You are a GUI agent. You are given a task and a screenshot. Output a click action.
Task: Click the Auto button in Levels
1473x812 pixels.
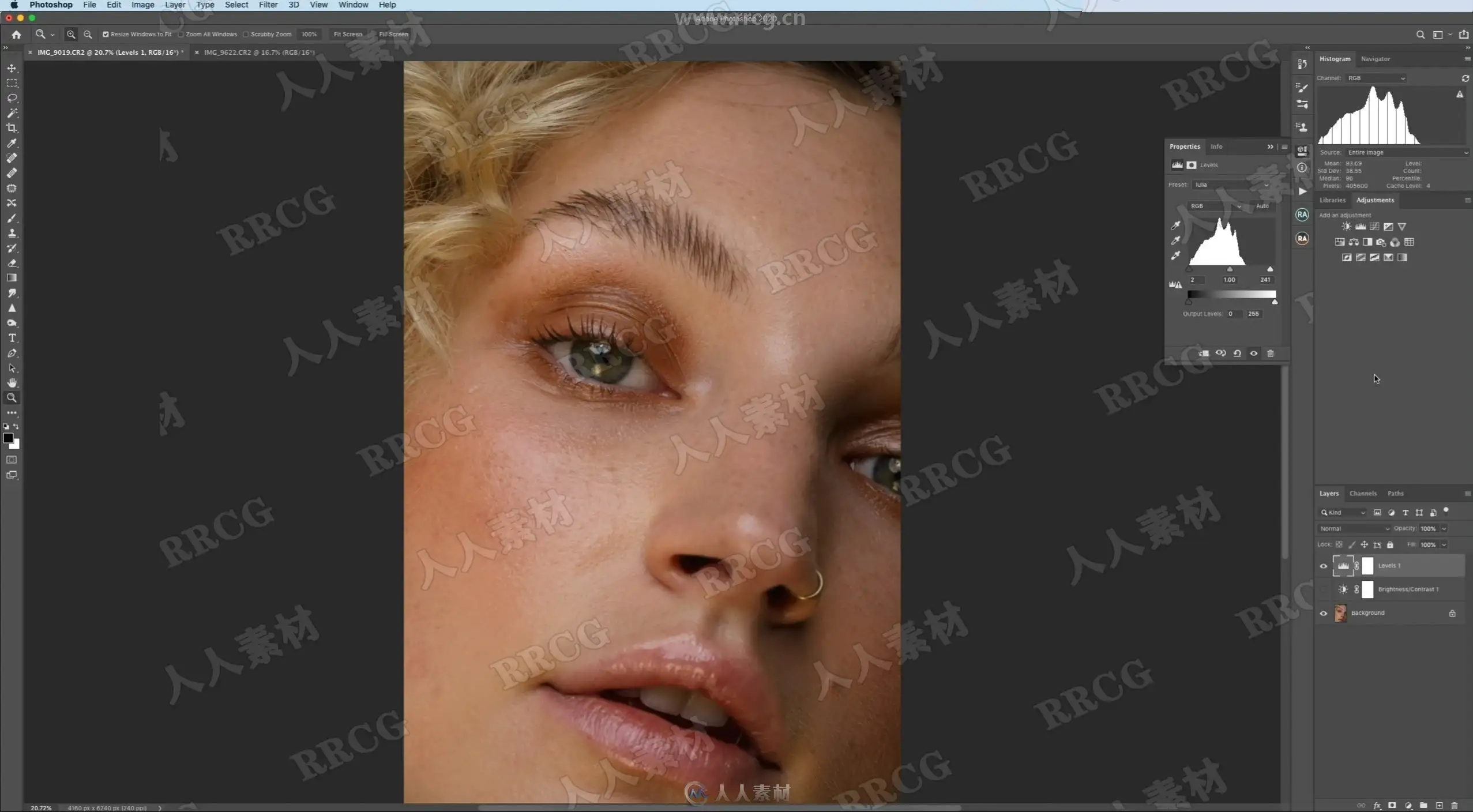pyautogui.click(x=1262, y=206)
